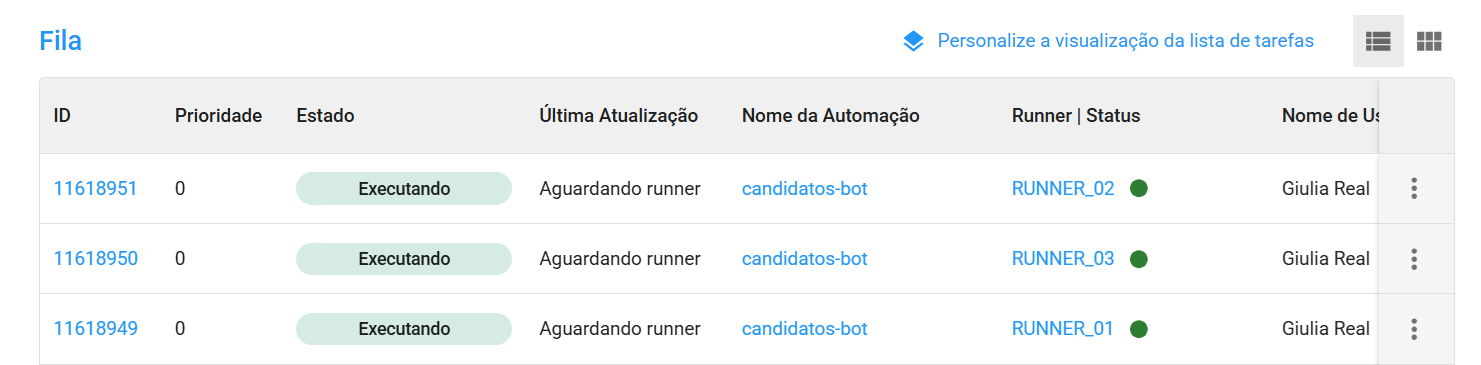
Task: Click green status dot of RUNNER_01
Action: [1138, 329]
